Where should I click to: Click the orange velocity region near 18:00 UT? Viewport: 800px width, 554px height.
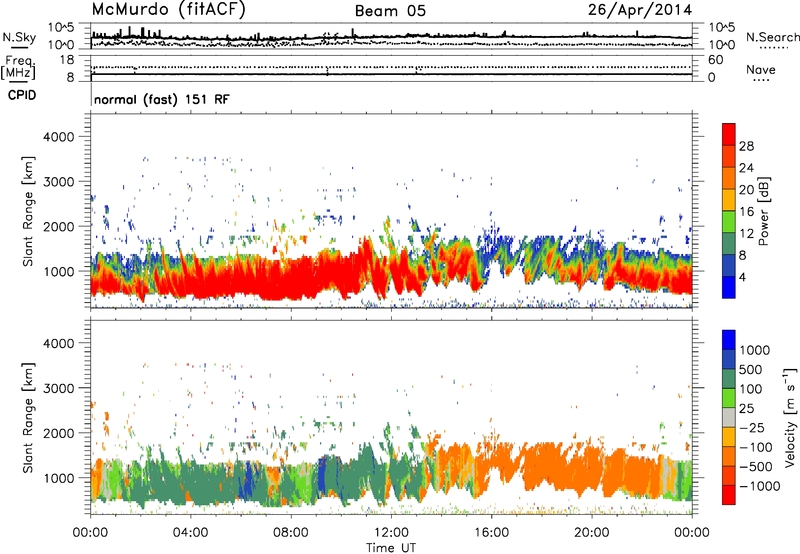coord(541,467)
